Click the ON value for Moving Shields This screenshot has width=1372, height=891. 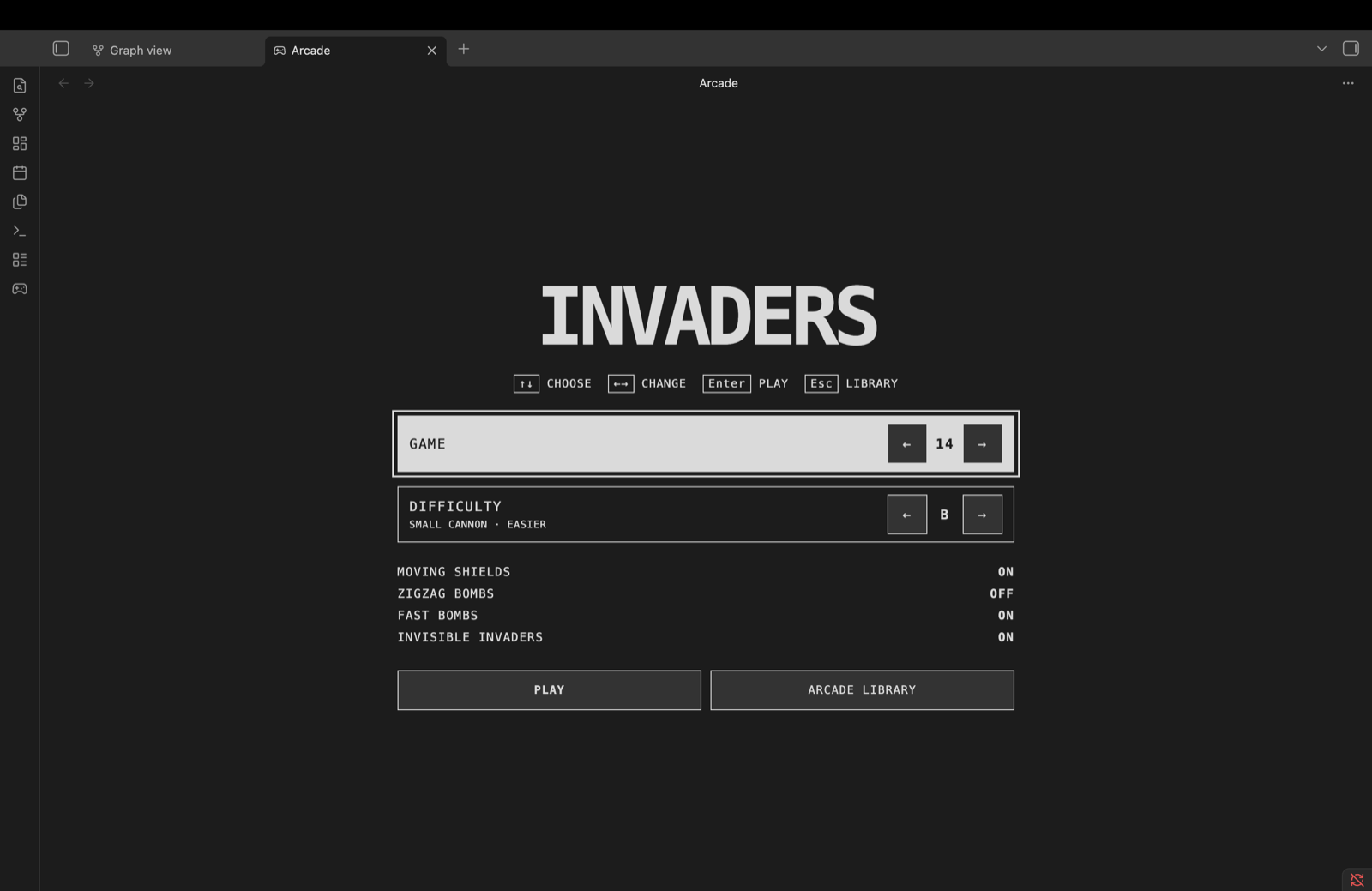tap(1005, 572)
